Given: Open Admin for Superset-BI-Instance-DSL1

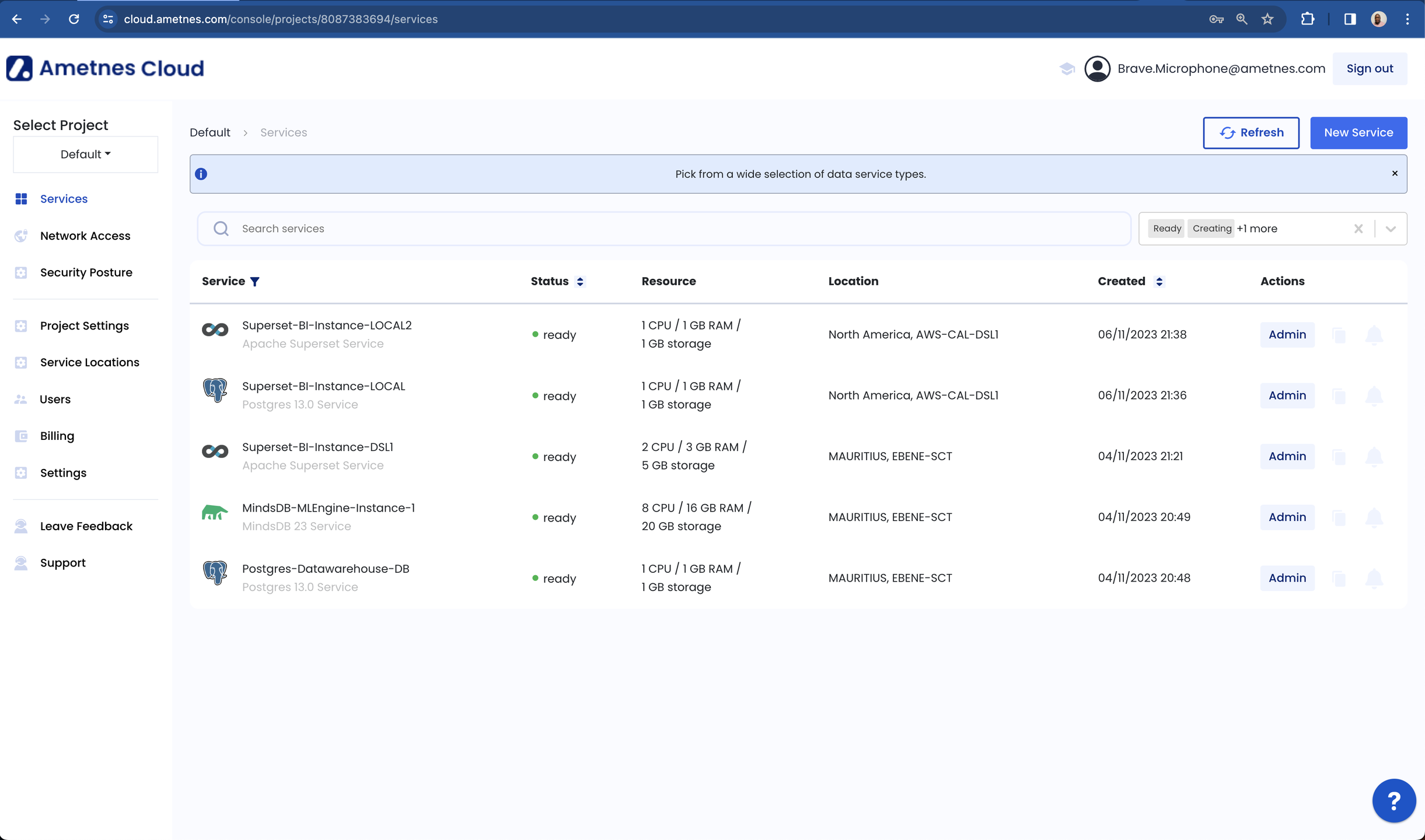Looking at the screenshot, I should click(x=1287, y=456).
